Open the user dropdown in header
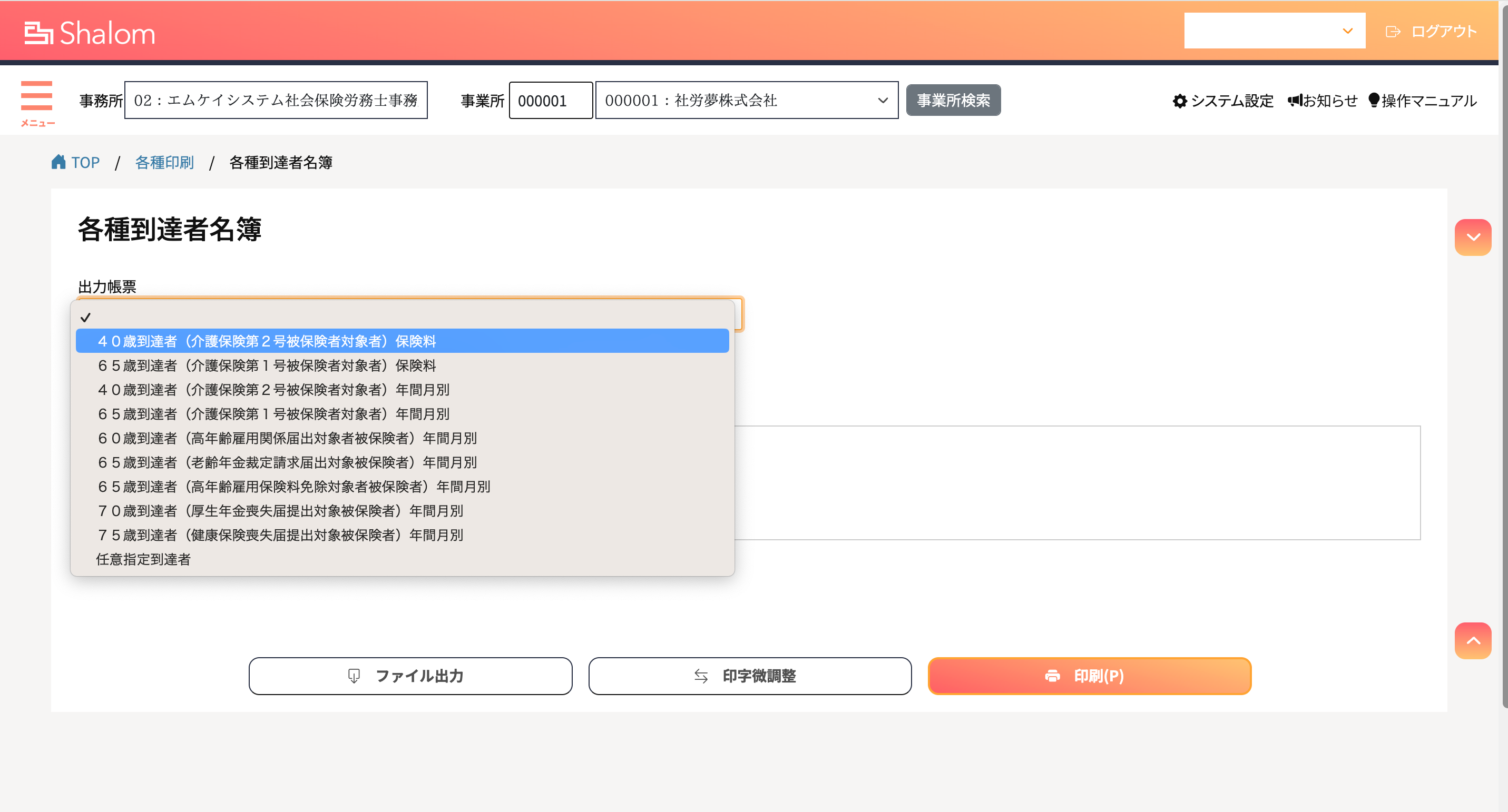Image resolution: width=1508 pixels, height=812 pixels. [1275, 31]
